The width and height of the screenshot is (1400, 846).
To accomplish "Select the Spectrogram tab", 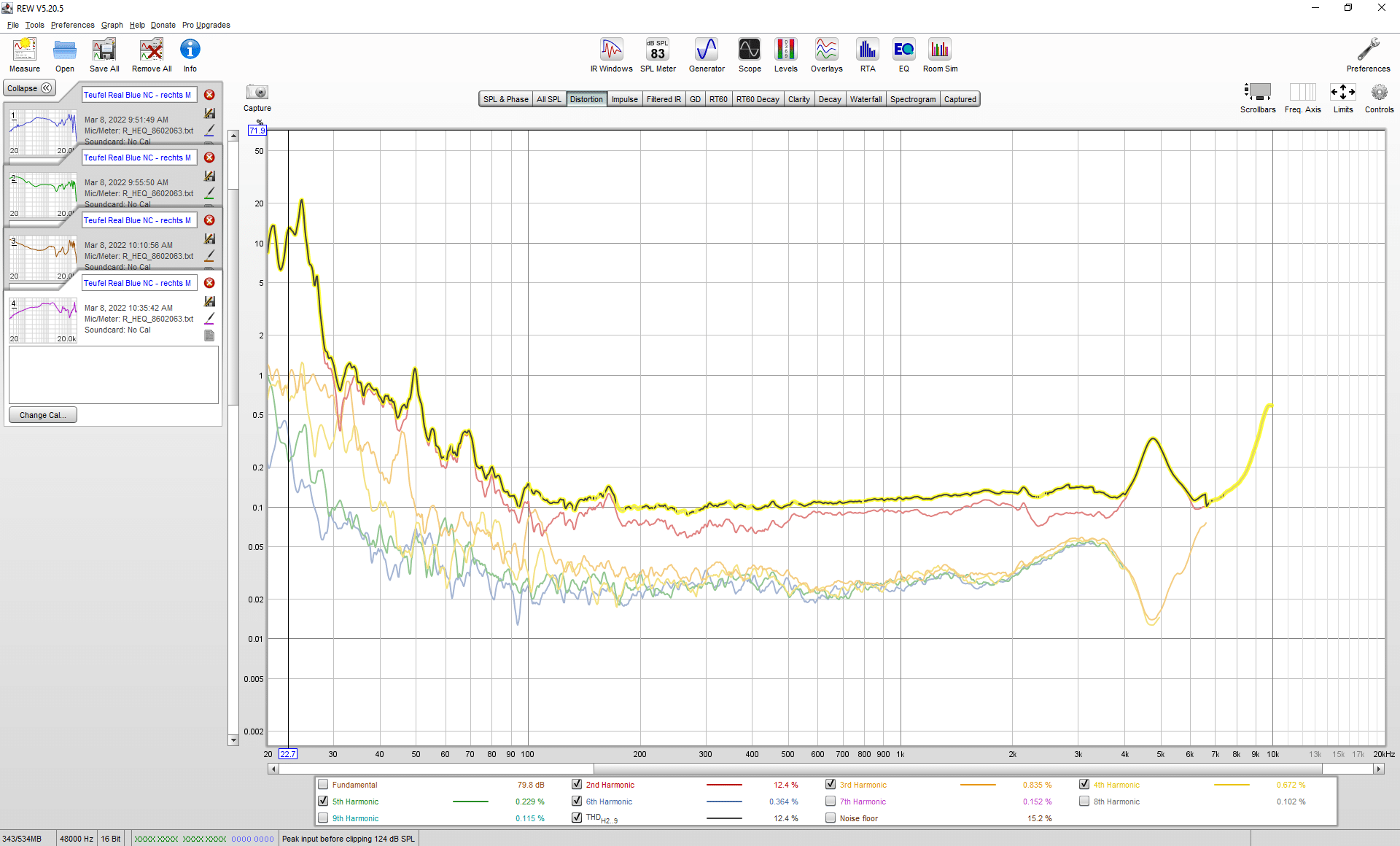I will pos(912,99).
